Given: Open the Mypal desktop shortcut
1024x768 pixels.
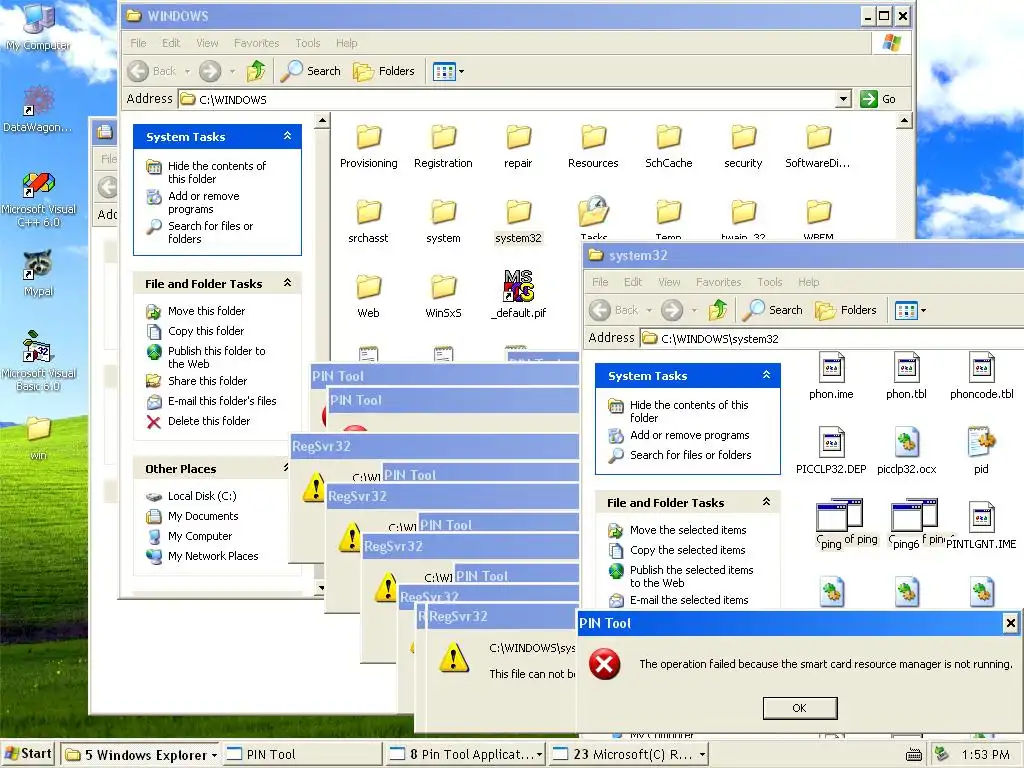Looking at the screenshot, I should pyautogui.click(x=39, y=266).
